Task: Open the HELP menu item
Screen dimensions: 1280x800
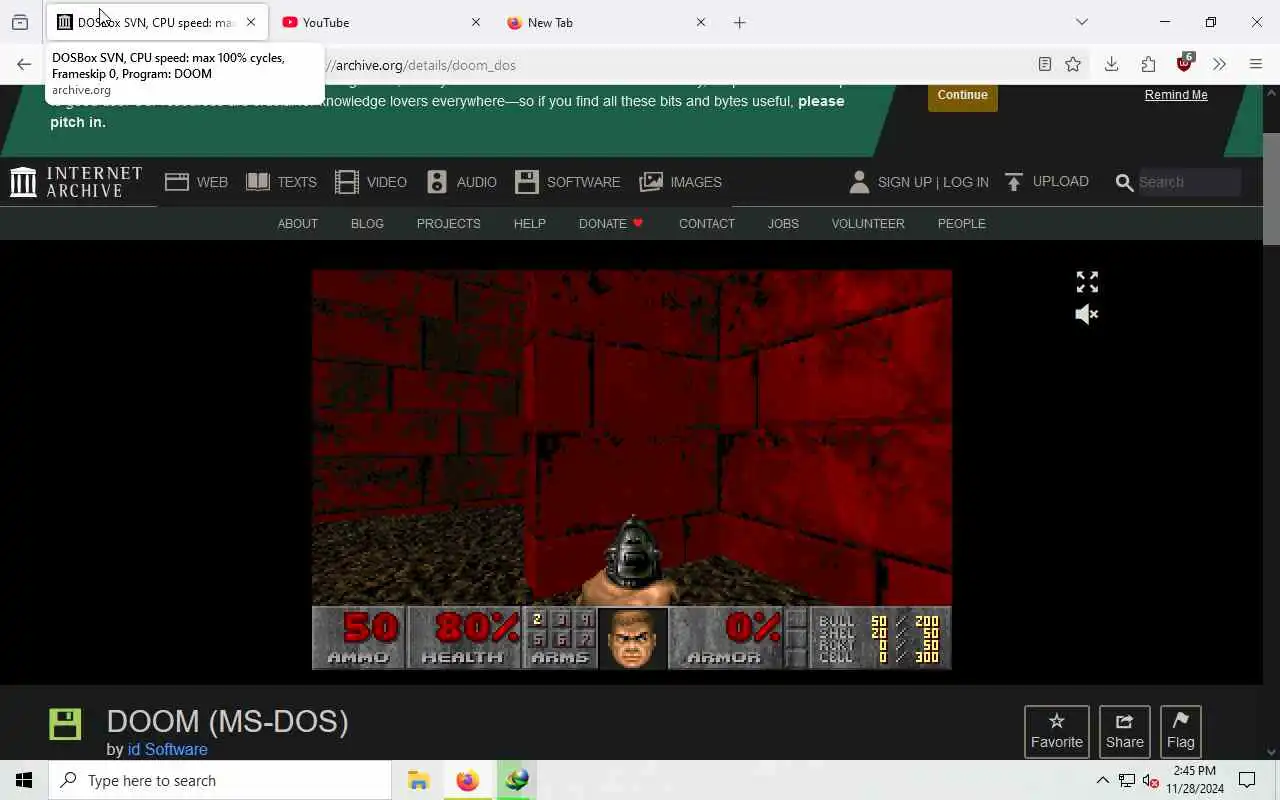Action: pyautogui.click(x=530, y=223)
